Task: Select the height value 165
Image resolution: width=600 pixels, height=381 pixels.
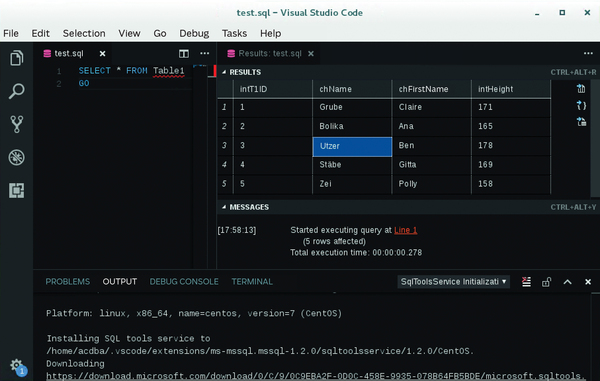Action: tap(511, 127)
